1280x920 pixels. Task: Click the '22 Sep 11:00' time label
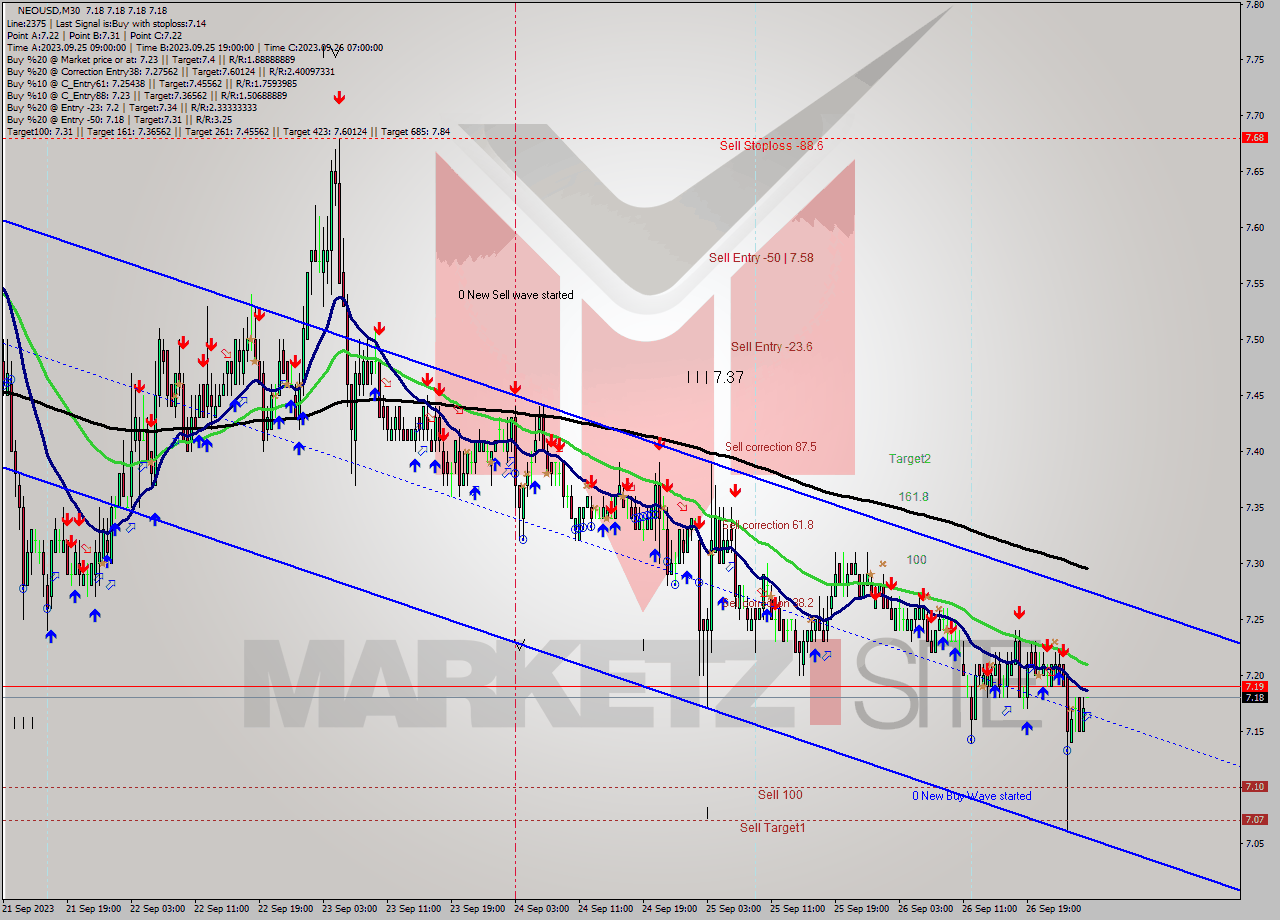point(222,909)
